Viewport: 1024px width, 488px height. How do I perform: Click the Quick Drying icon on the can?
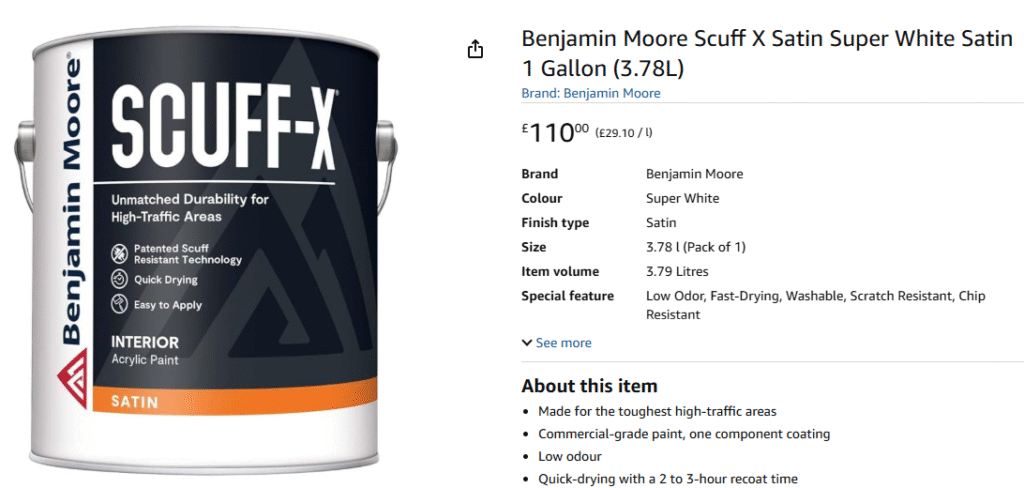119,280
